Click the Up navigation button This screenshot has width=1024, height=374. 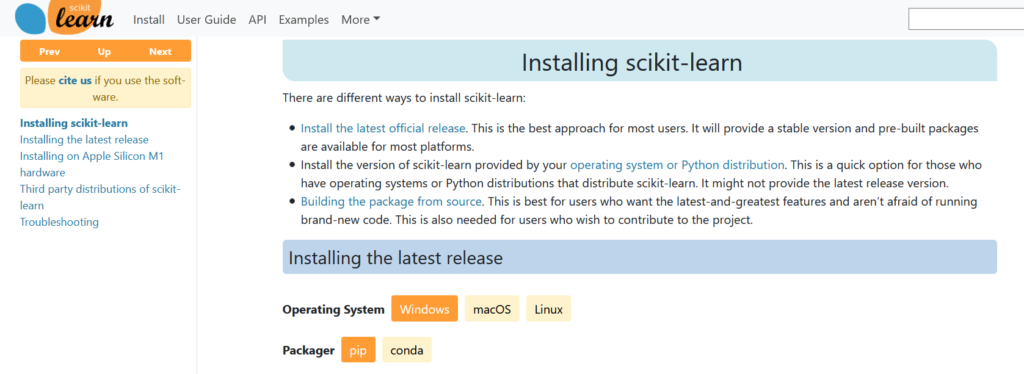click(104, 52)
